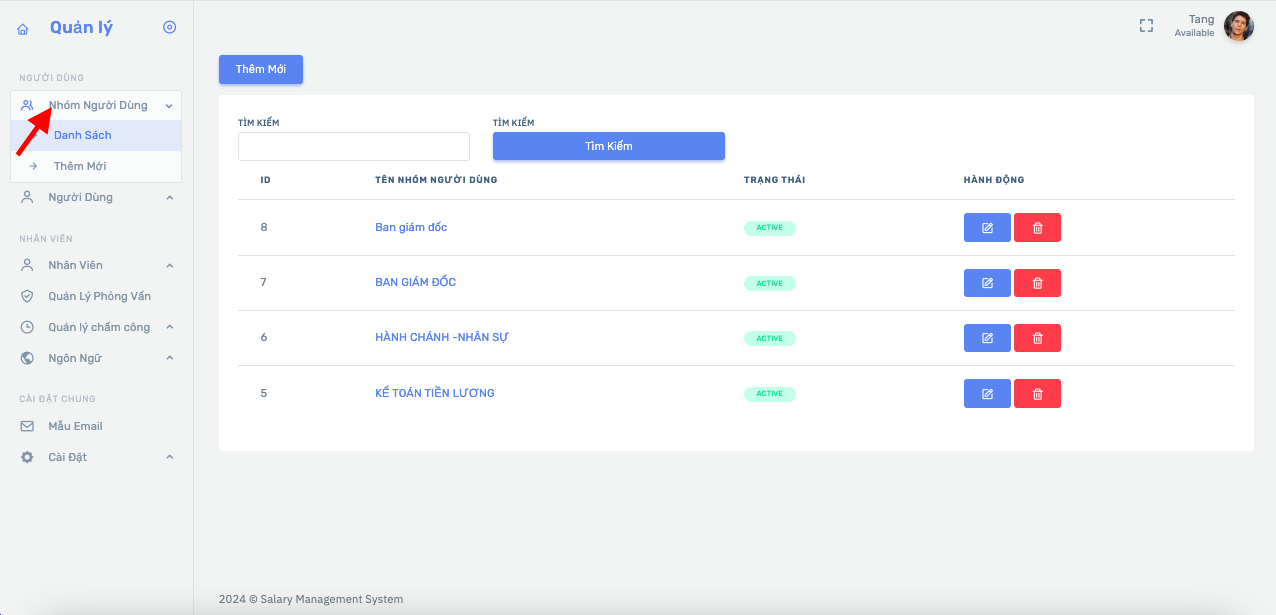This screenshot has width=1276, height=615.
Task: Expand the Cài Đặt settings submenu
Action: click(169, 458)
